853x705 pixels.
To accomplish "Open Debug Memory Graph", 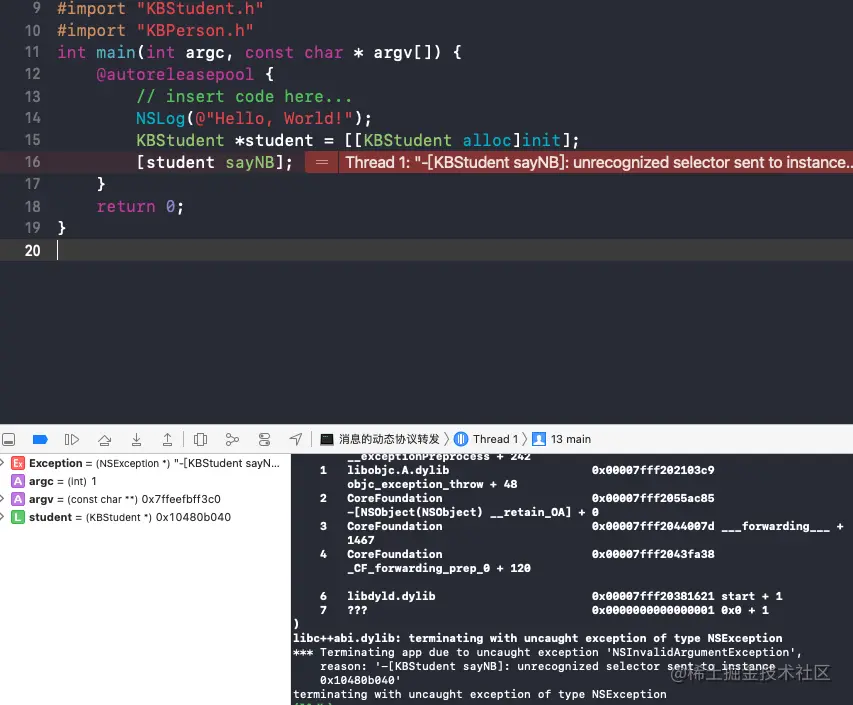I will tap(232, 439).
